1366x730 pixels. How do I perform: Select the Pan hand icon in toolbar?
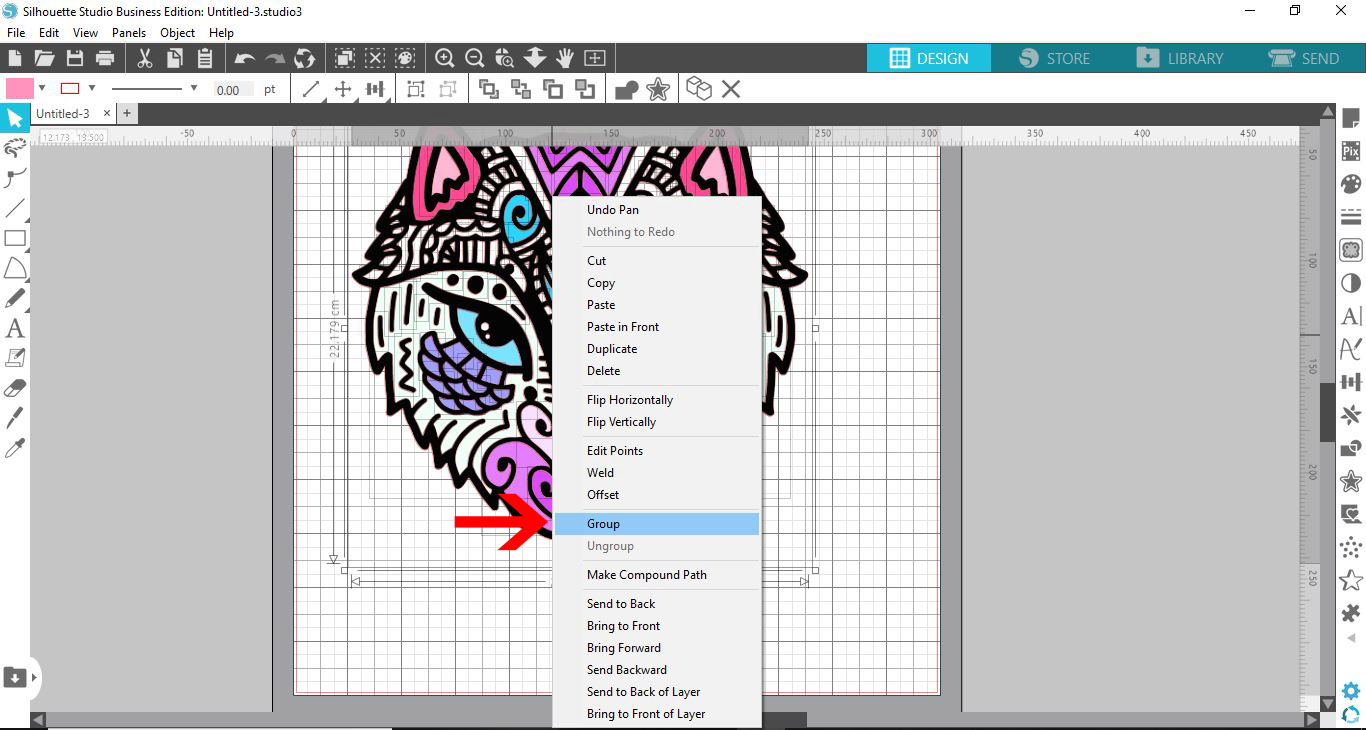(565, 58)
